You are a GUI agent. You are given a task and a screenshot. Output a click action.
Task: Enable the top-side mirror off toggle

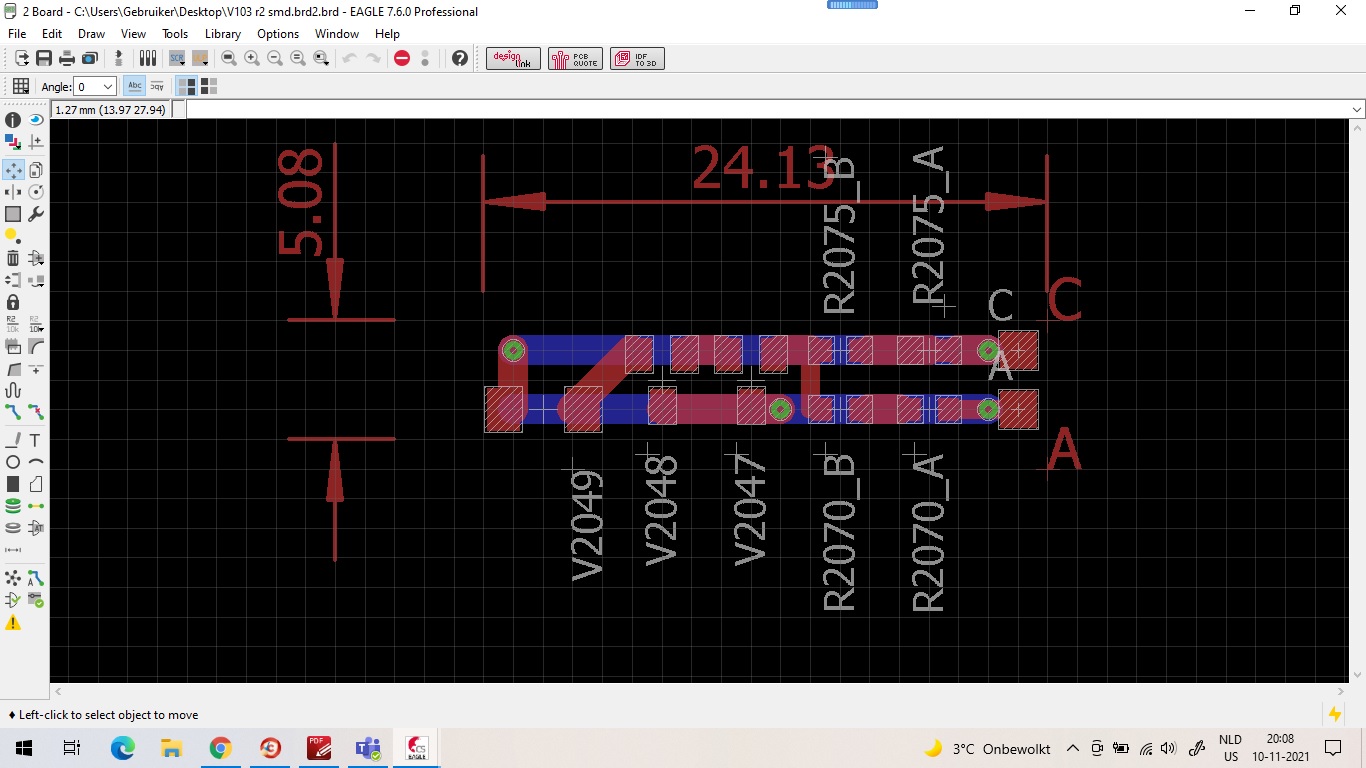[x=187, y=86]
